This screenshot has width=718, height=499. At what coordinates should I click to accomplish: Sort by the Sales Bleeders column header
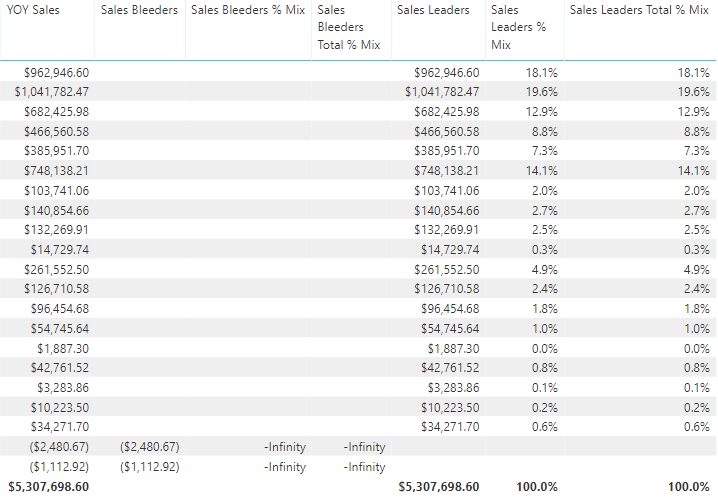(139, 10)
